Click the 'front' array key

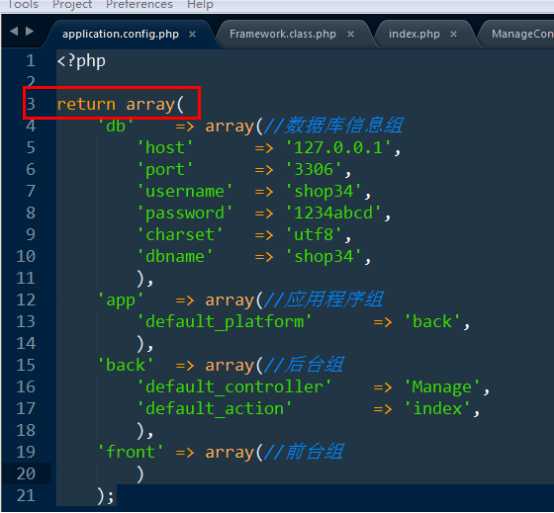tap(130, 452)
